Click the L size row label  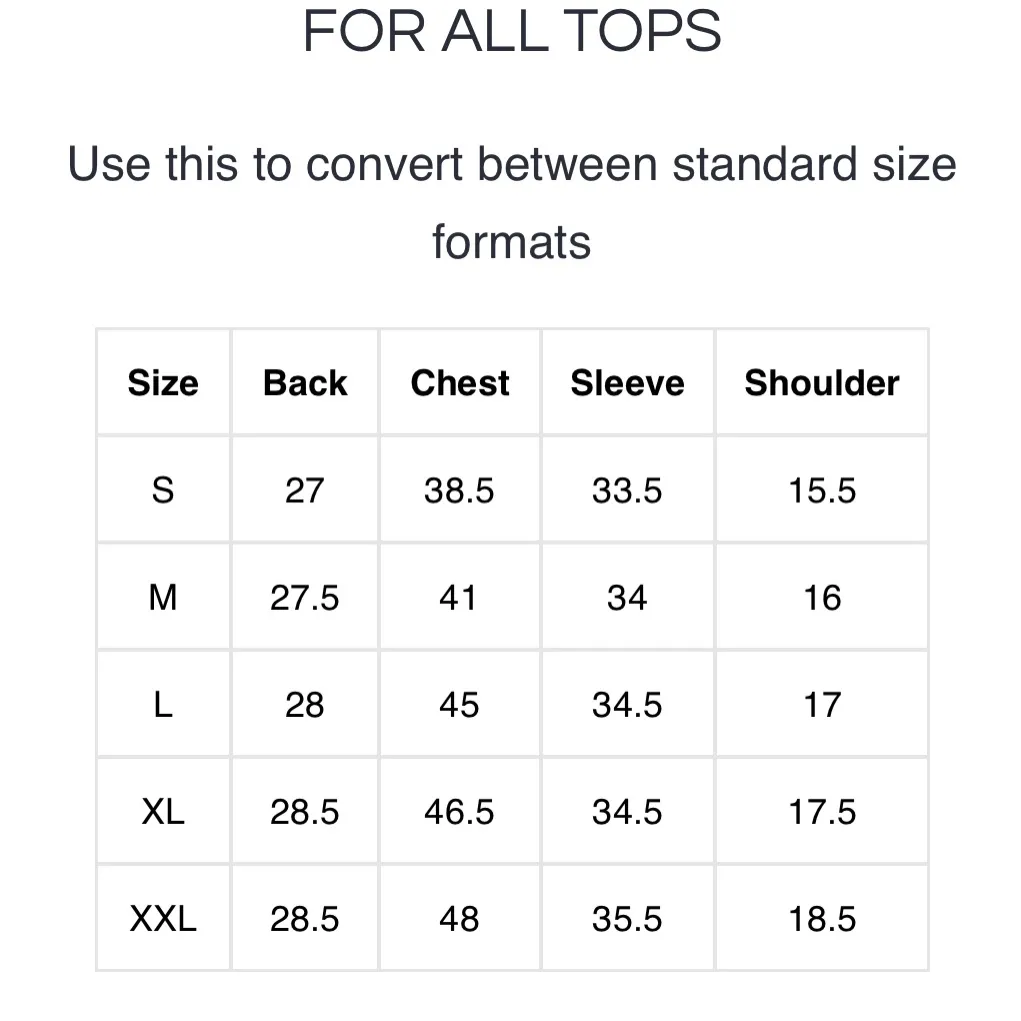tap(163, 705)
